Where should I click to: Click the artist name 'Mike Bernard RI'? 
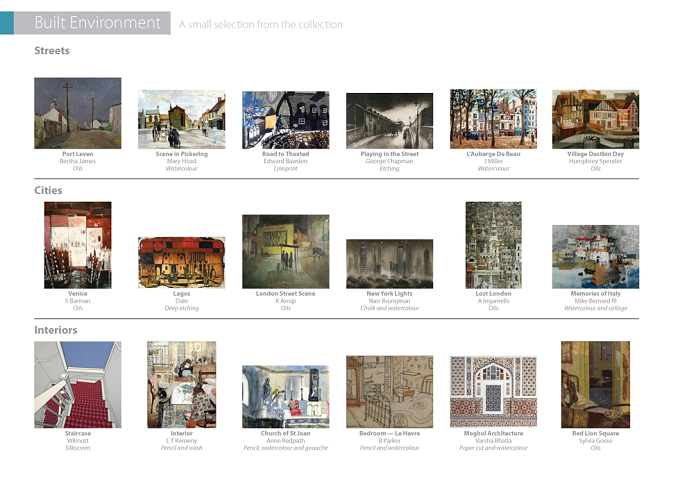(595, 301)
